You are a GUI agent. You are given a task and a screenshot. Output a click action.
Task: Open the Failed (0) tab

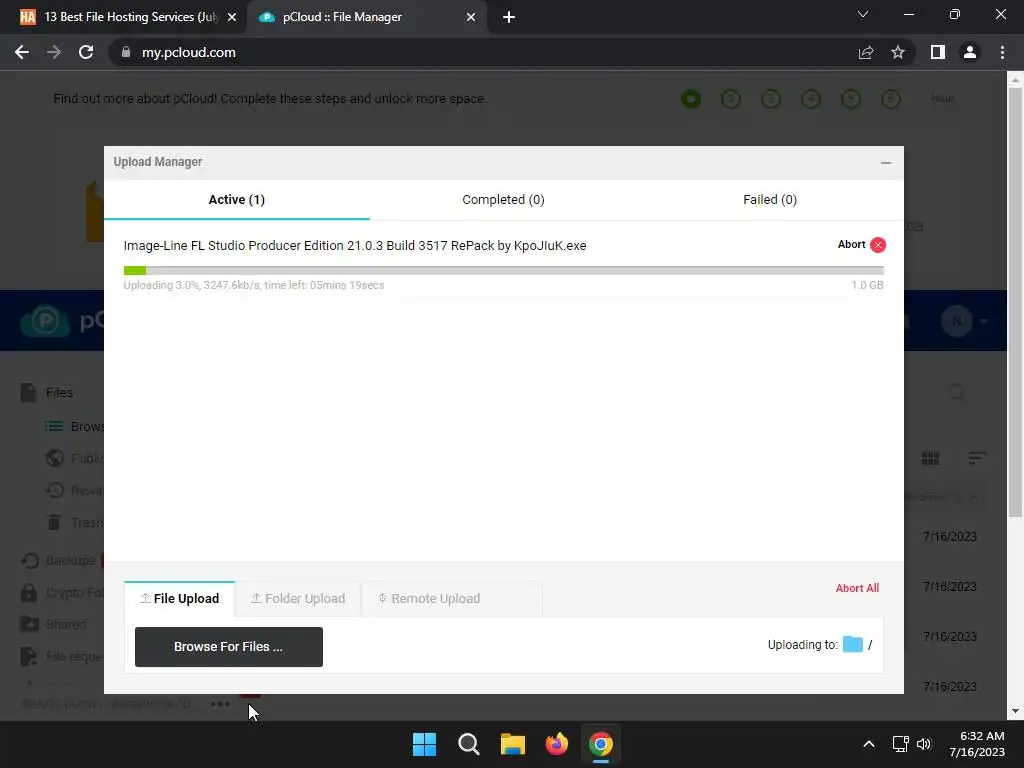click(770, 200)
